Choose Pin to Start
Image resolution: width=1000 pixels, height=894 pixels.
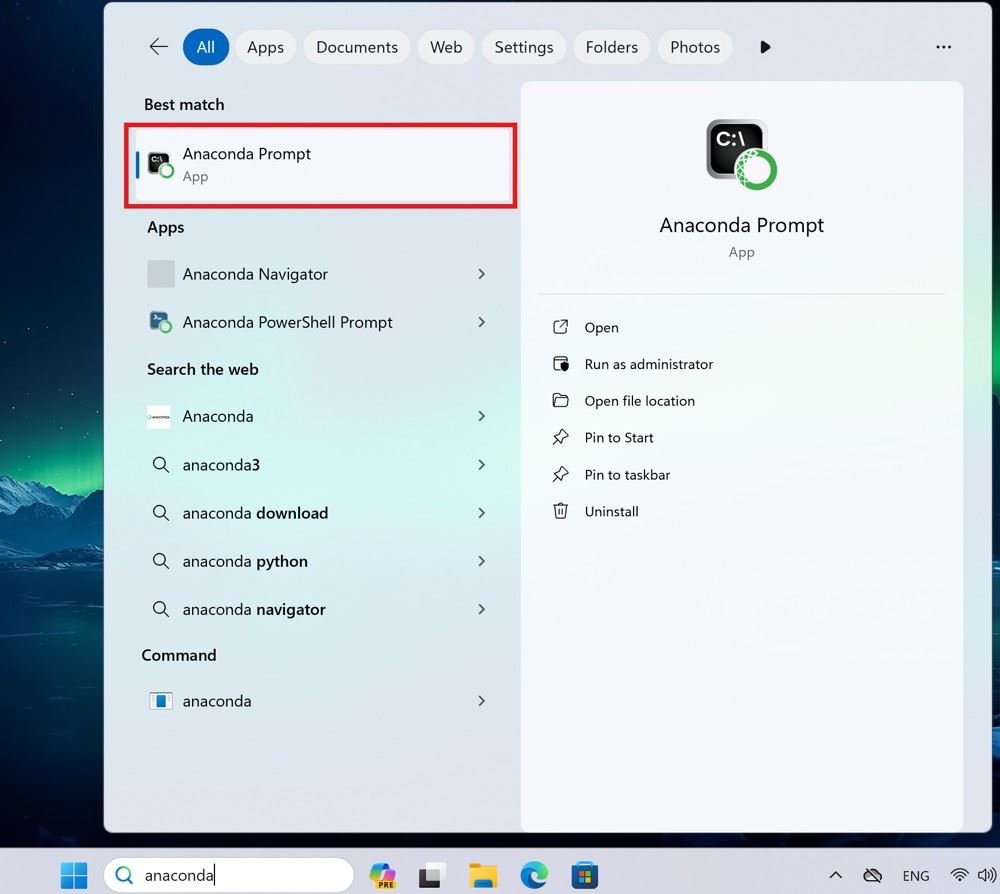pyautogui.click(x=619, y=437)
